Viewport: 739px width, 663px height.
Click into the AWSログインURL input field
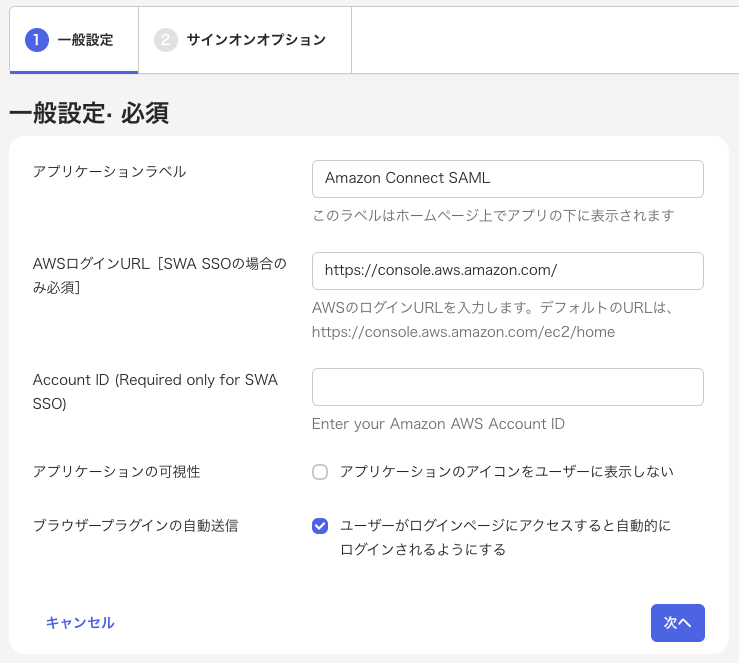(507, 271)
